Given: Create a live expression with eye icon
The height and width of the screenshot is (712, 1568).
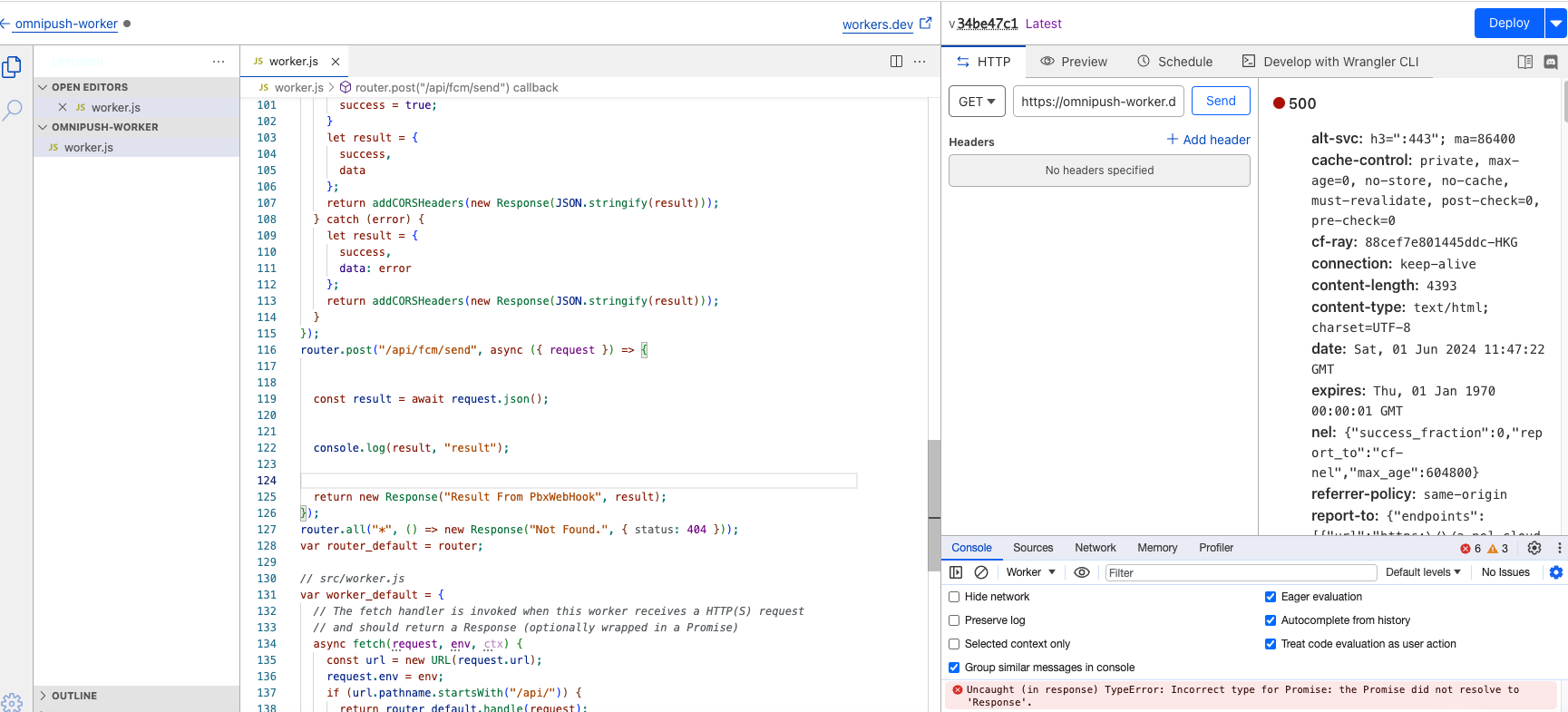Looking at the screenshot, I should (x=1081, y=572).
